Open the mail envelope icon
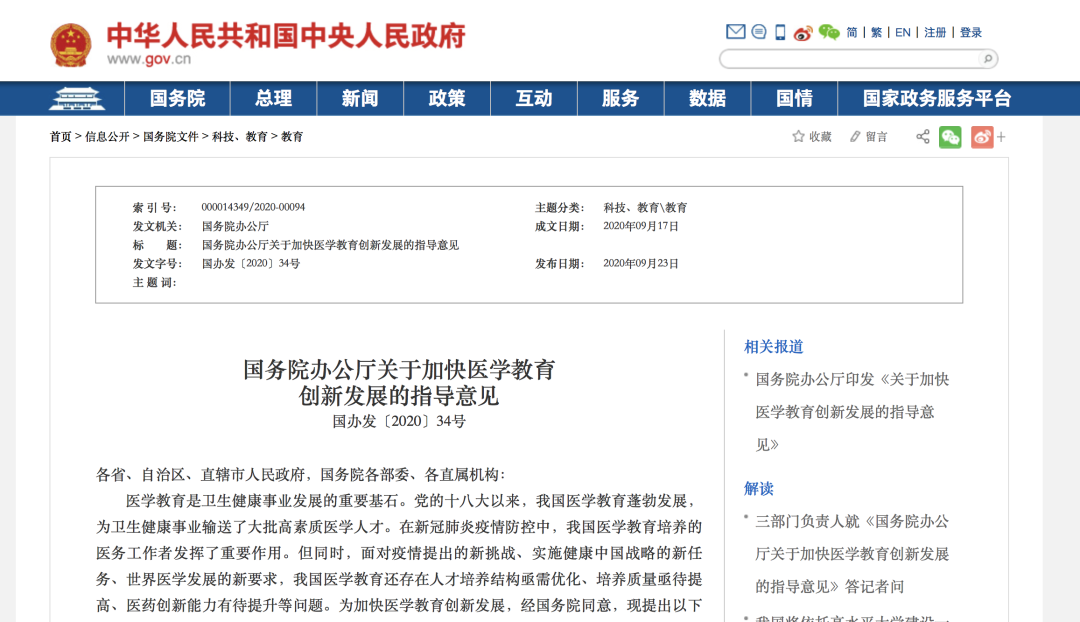 click(735, 32)
